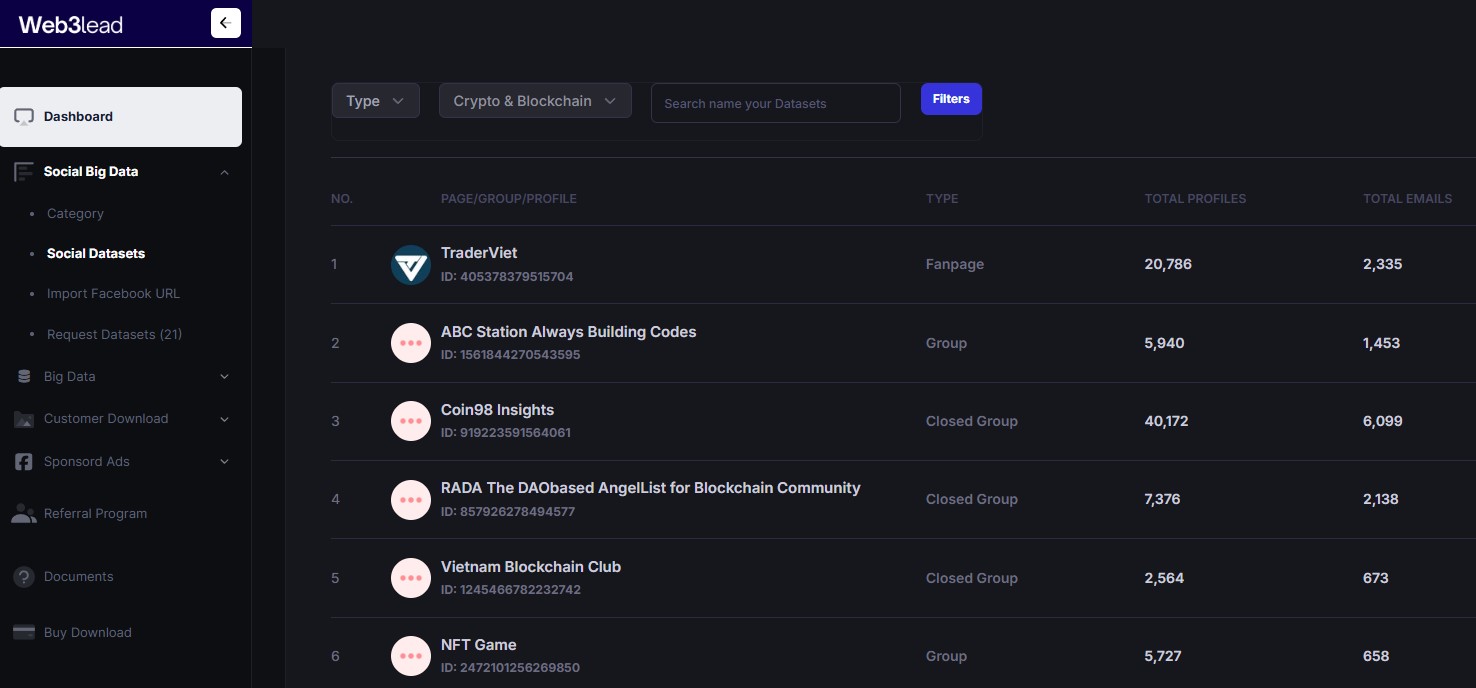Click the Dashboard monitor icon
This screenshot has height=688, width=1476.
click(24, 117)
